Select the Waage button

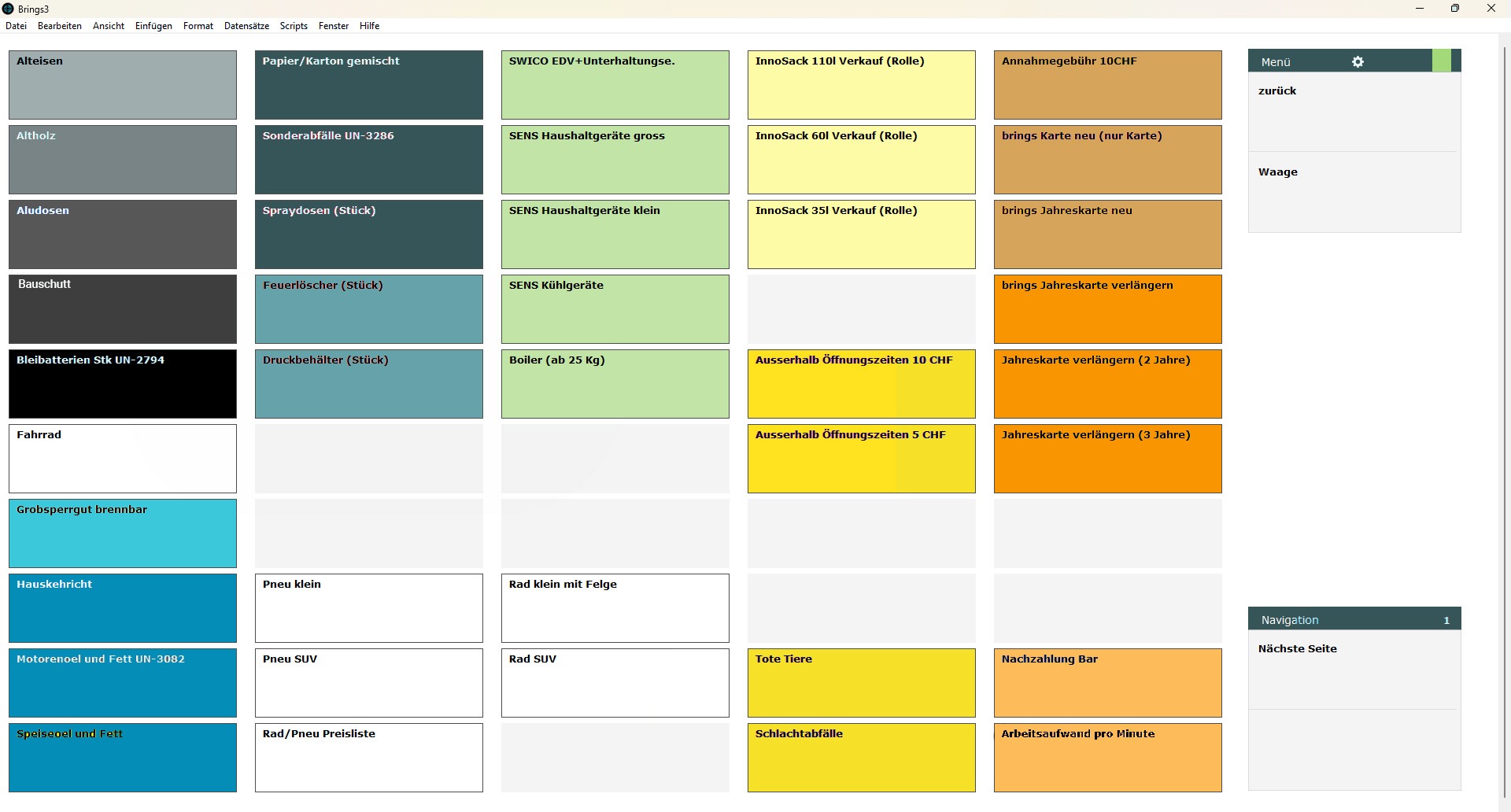coord(1354,192)
